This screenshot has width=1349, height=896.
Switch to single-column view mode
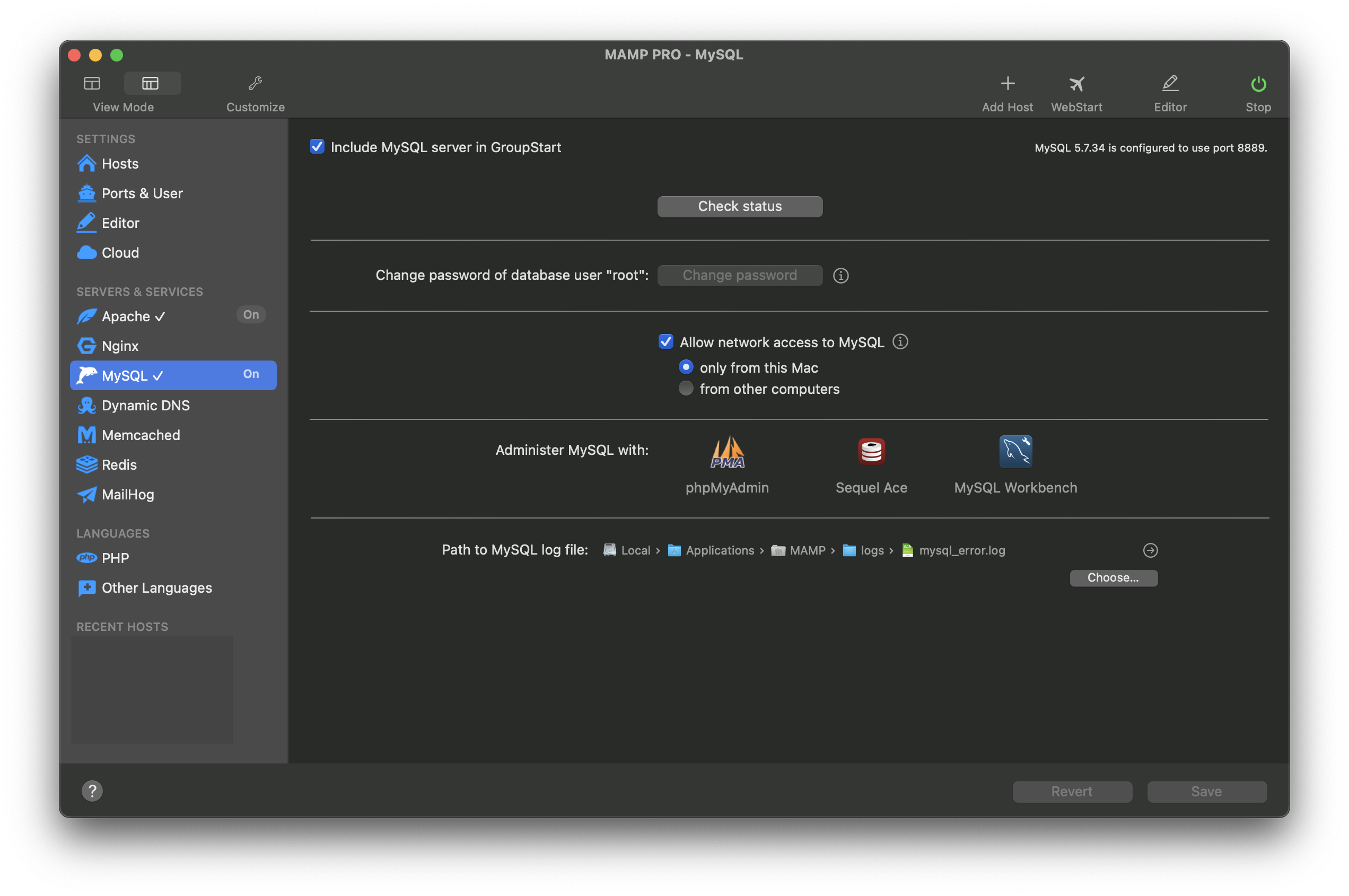coord(92,83)
